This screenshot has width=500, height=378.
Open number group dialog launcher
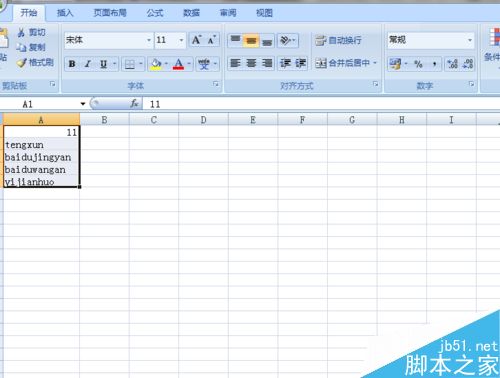coord(471,84)
